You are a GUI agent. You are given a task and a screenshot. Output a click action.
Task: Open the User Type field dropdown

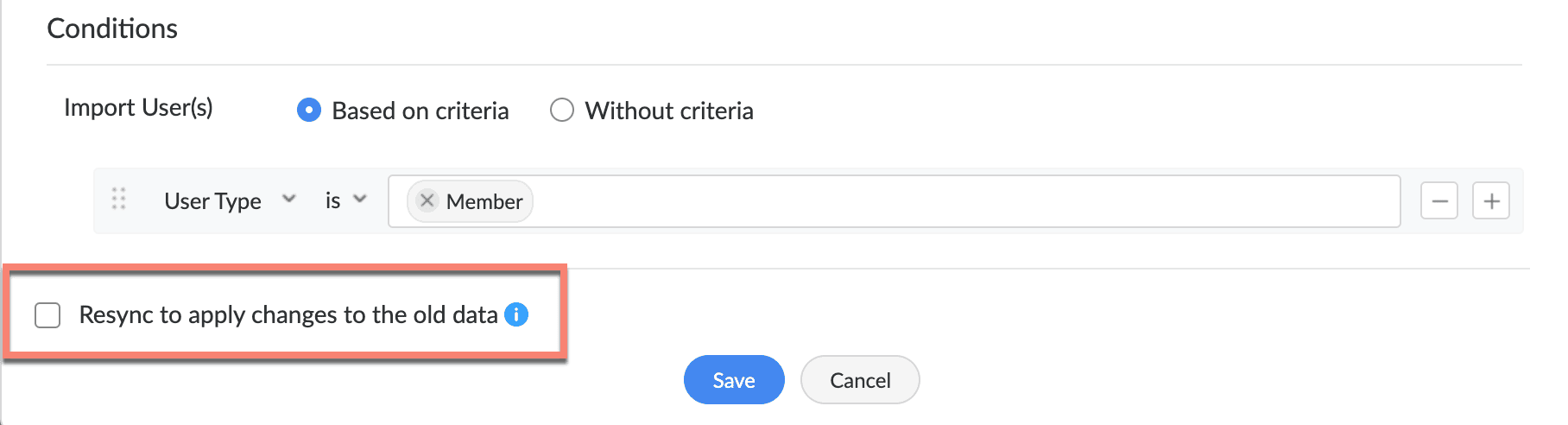213,201
